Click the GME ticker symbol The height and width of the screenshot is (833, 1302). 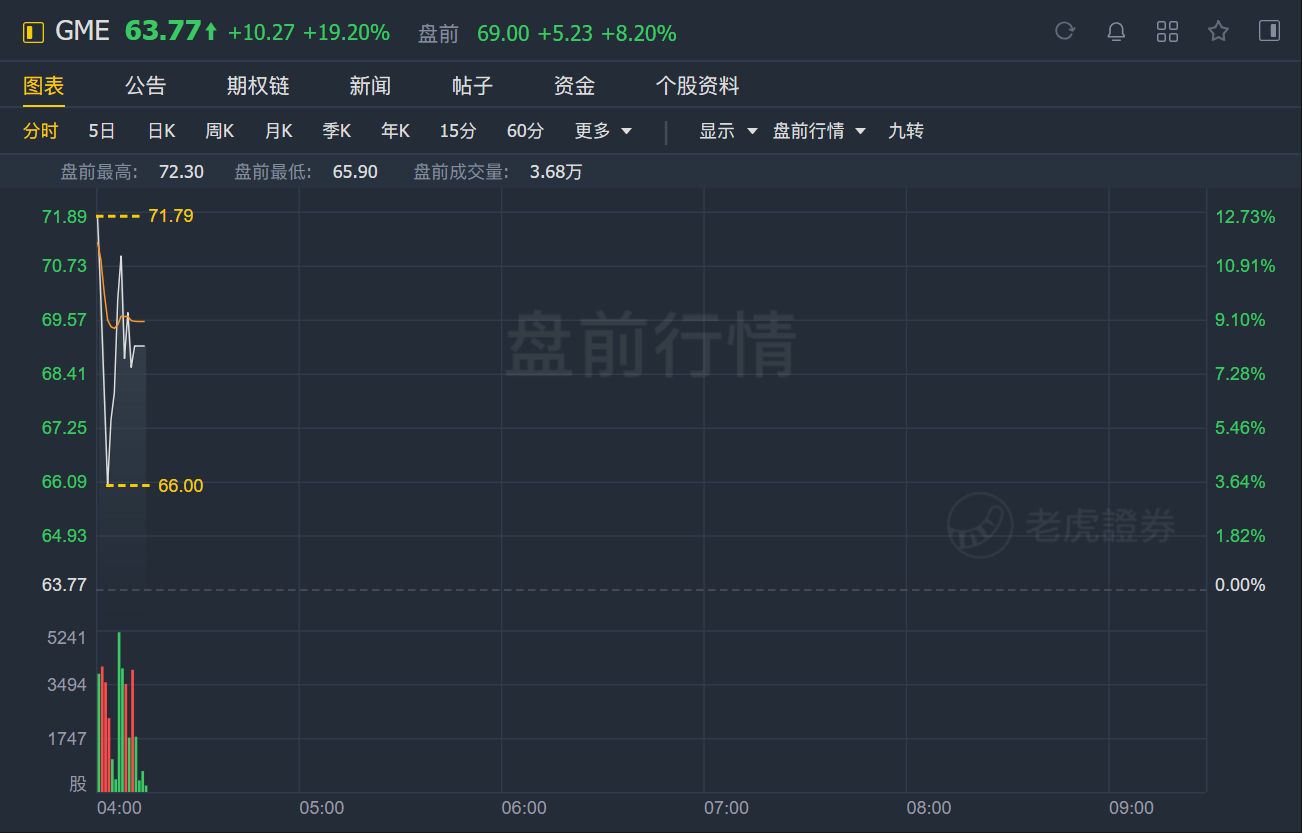coord(82,32)
